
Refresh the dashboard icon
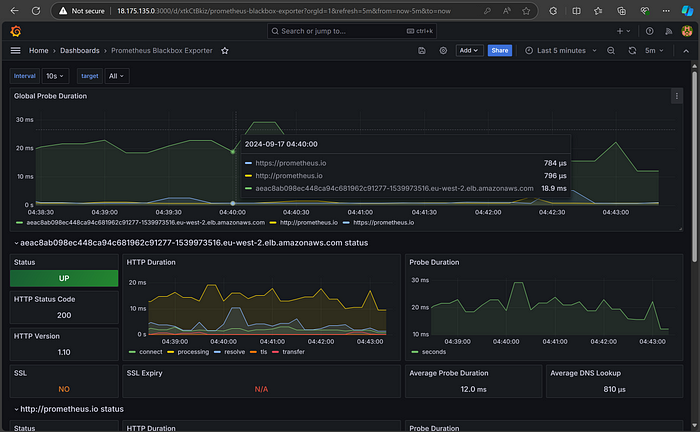[632, 50]
